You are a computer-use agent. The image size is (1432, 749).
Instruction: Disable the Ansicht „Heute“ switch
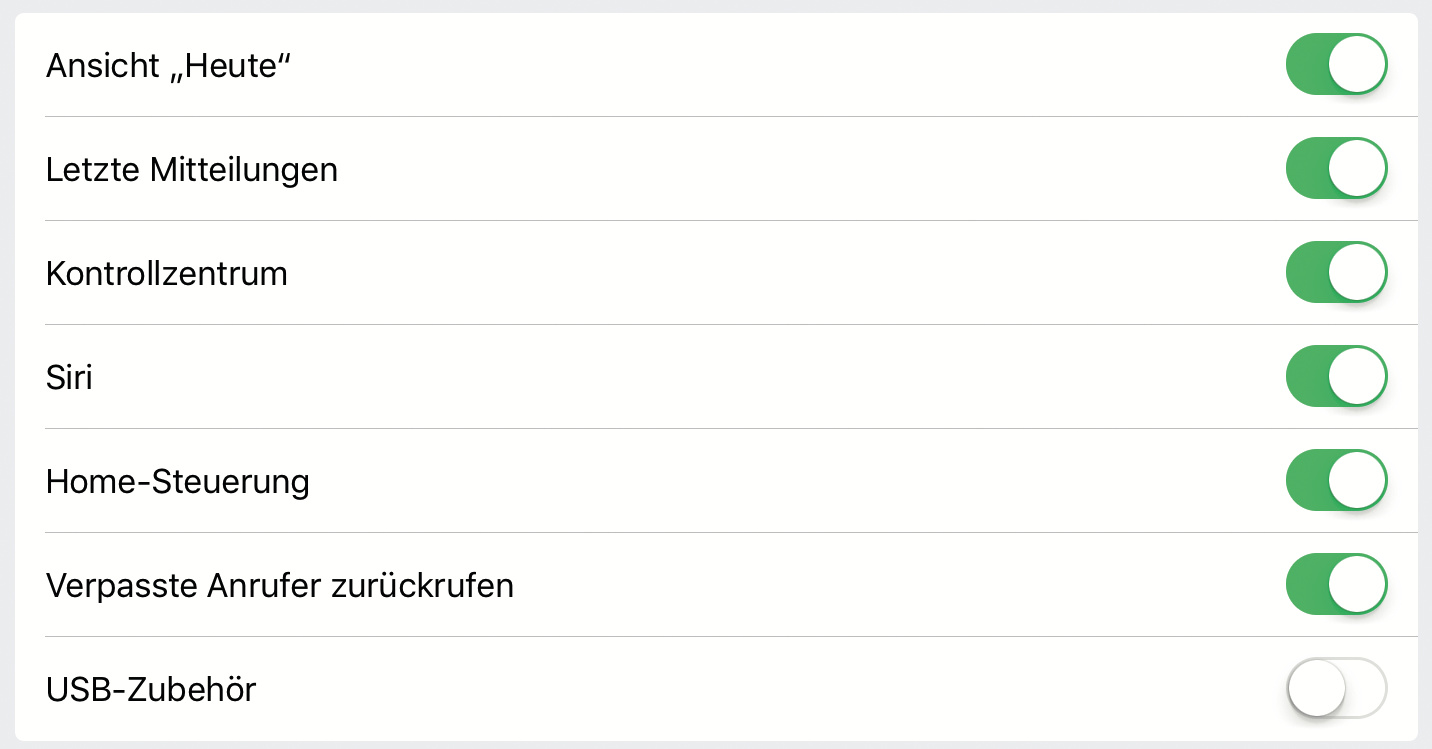coord(1336,65)
